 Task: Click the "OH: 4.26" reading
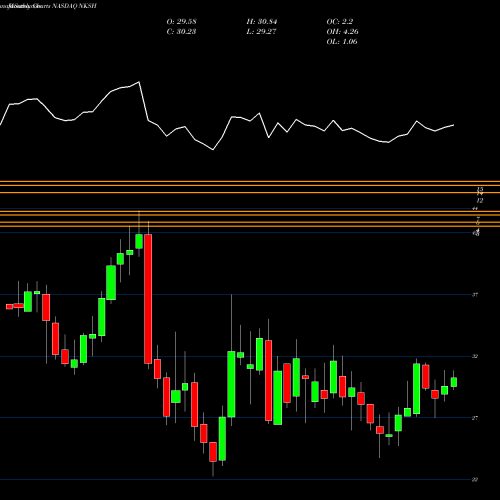[x=342, y=32]
